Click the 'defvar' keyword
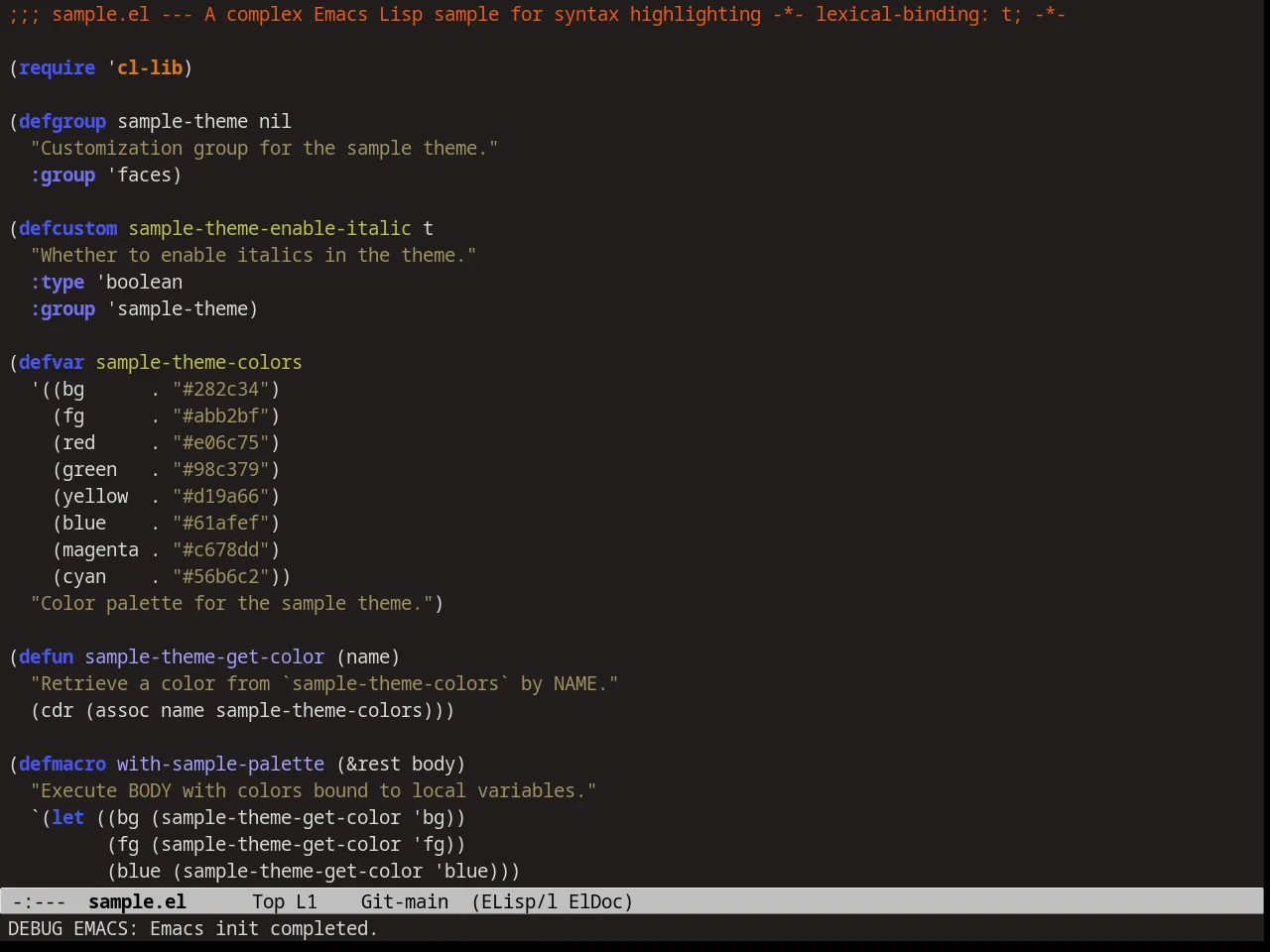This screenshot has width=1270, height=952. 52,362
